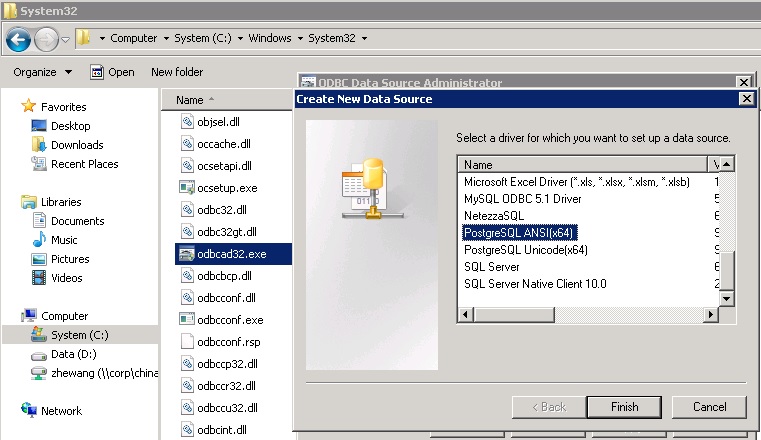761x440 pixels.
Task: Click the folder icon in address bar
Action: [x=83, y=38]
